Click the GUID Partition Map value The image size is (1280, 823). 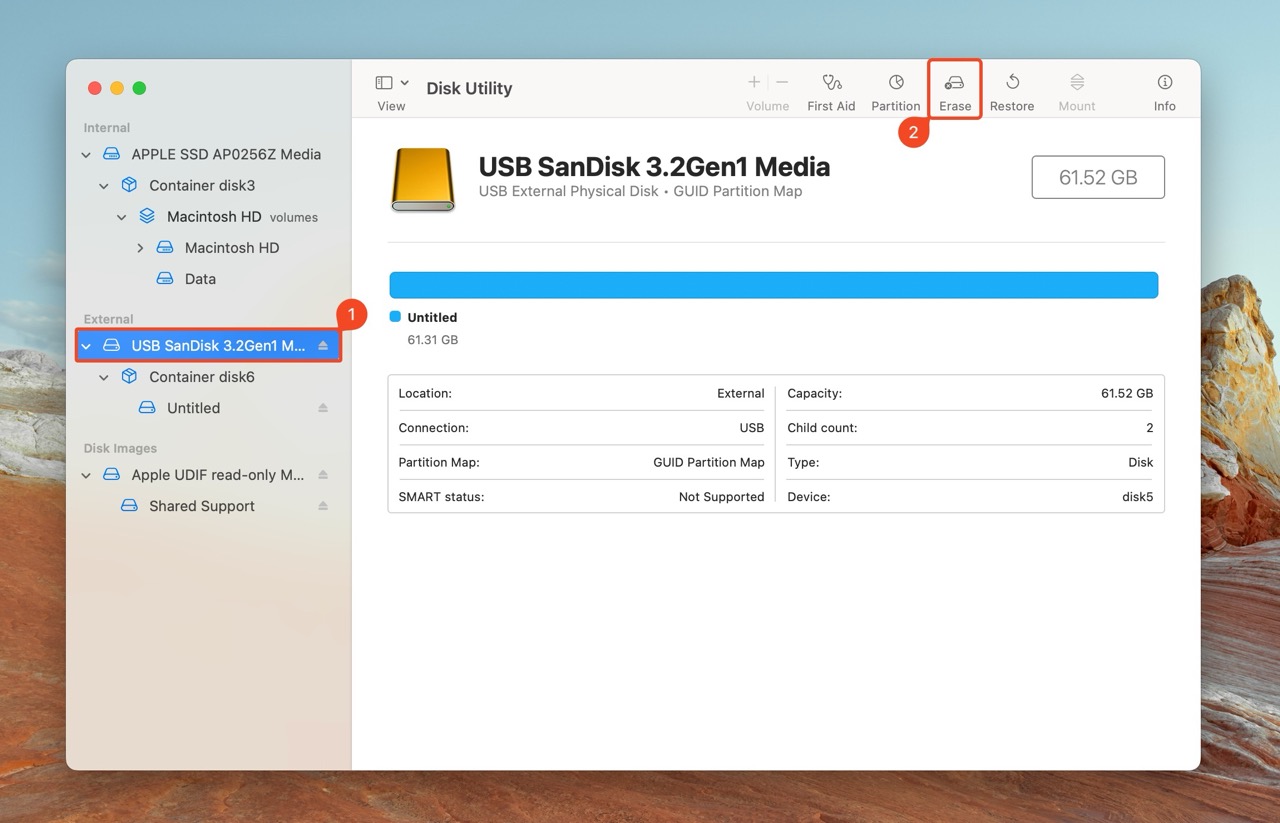click(708, 462)
